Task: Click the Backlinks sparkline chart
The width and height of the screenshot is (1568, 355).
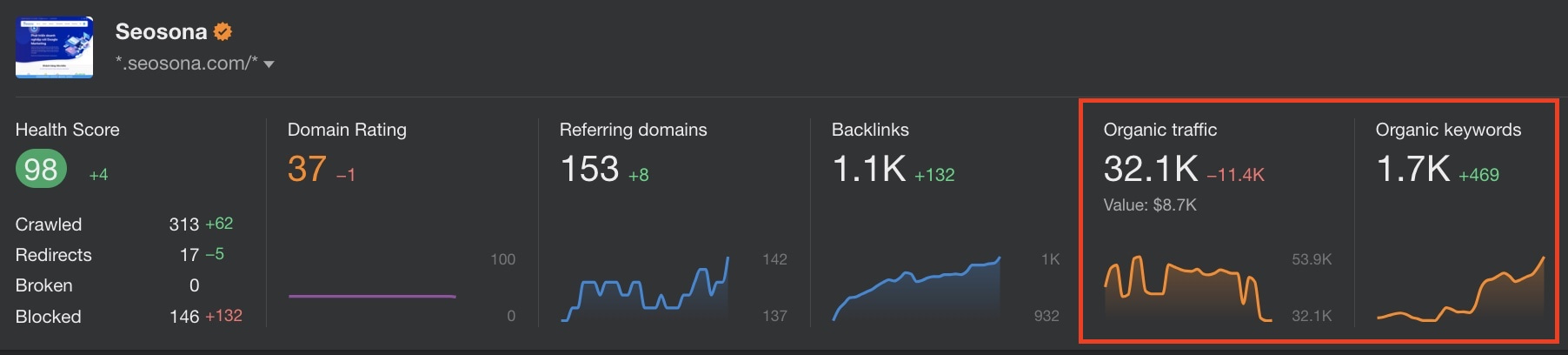Action: pos(917,289)
